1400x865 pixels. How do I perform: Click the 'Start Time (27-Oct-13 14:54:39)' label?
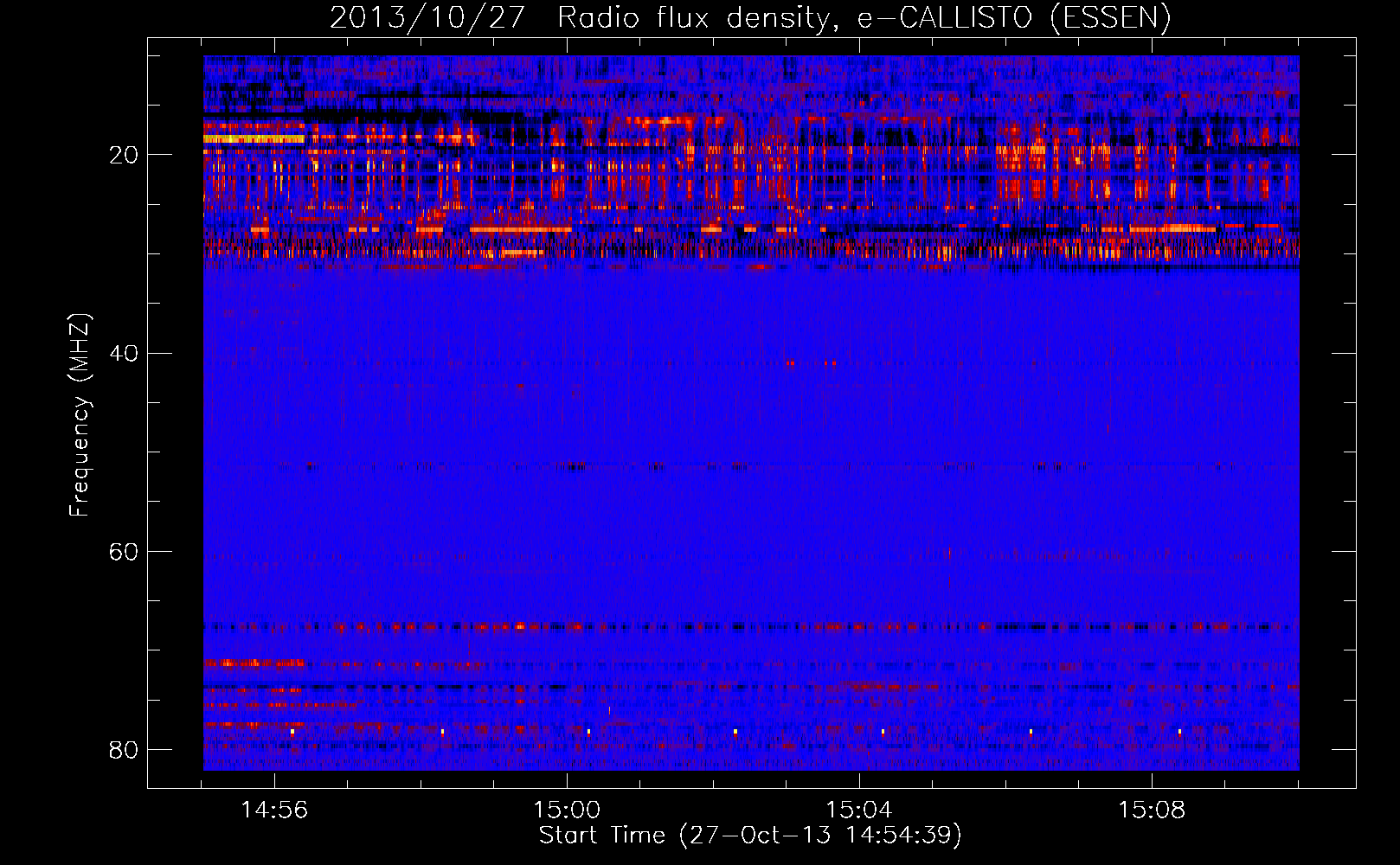click(750, 836)
